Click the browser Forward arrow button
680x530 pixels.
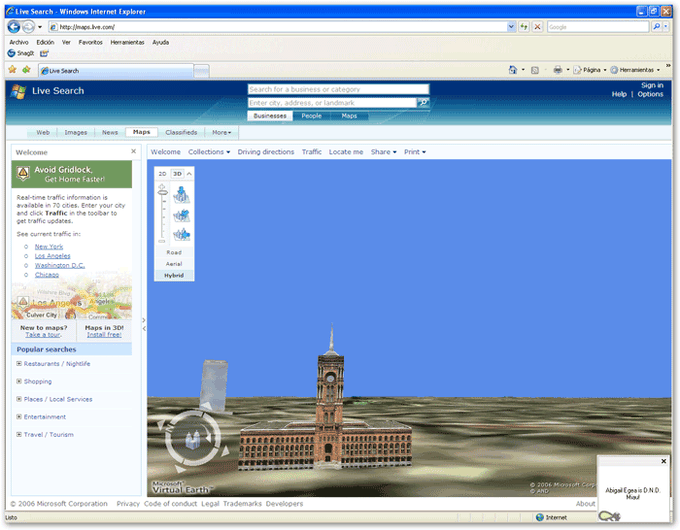point(28,27)
